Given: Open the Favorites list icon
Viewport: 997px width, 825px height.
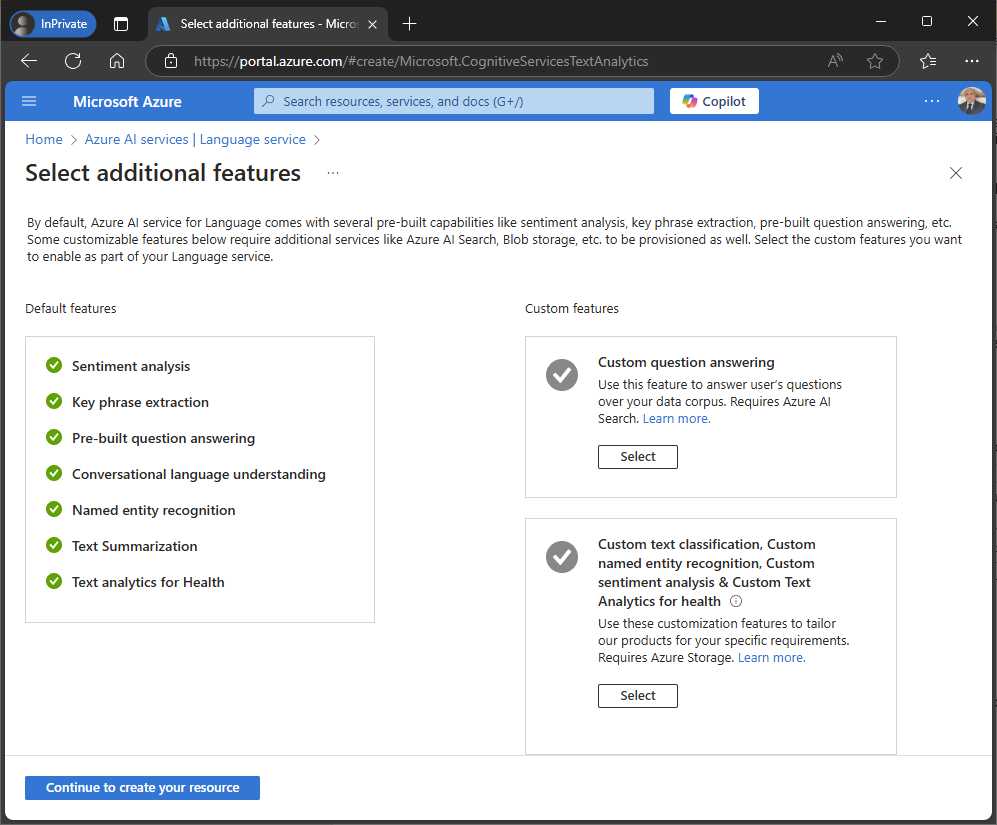Looking at the screenshot, I should [928, 61].
